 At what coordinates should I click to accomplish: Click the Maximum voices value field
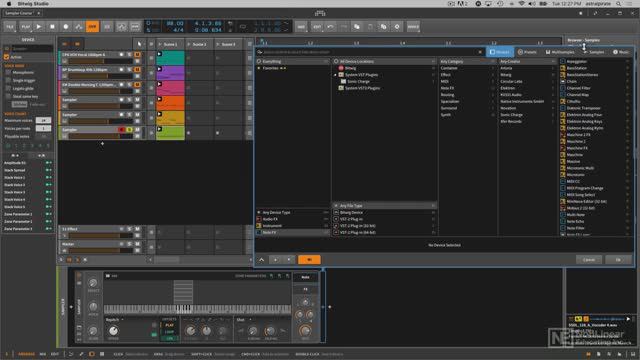tap(43, 120)
